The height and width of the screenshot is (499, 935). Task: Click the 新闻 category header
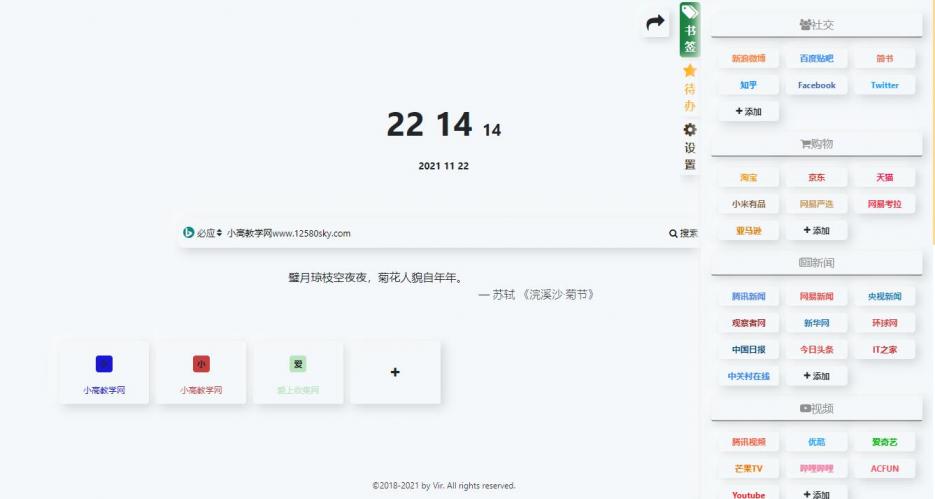(x=816, y=262)
